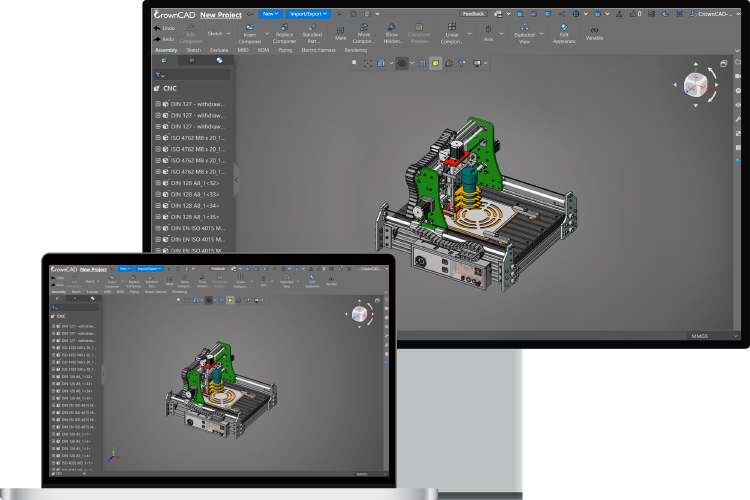Viewport: 750px width, 500px height.
Task: Expand the Axis dropdown arrow on monitor
Action: click(501, 33)
